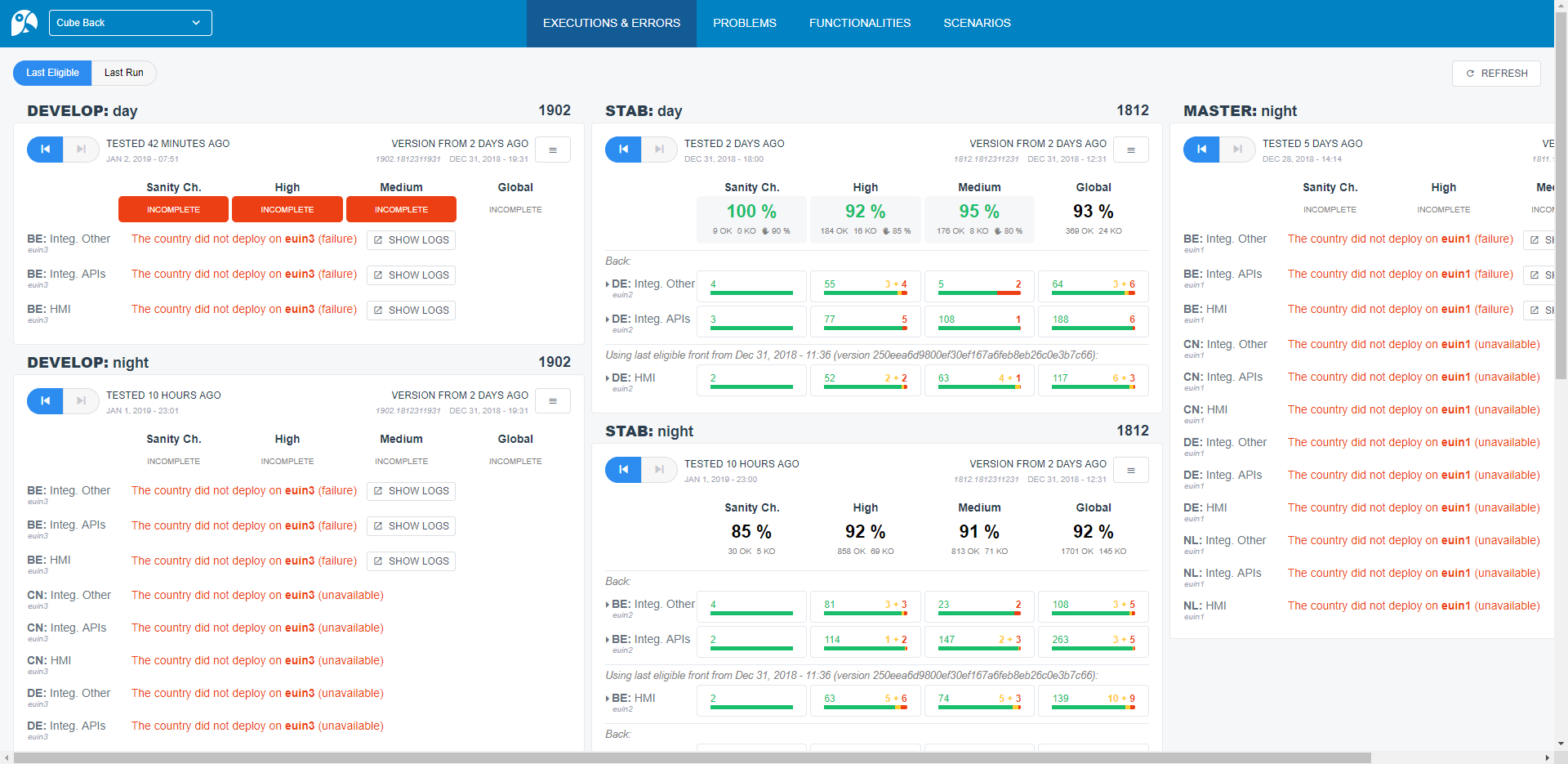1568x764 pixels.
Task: Go to next execution in STAB day
Action: 659,150
